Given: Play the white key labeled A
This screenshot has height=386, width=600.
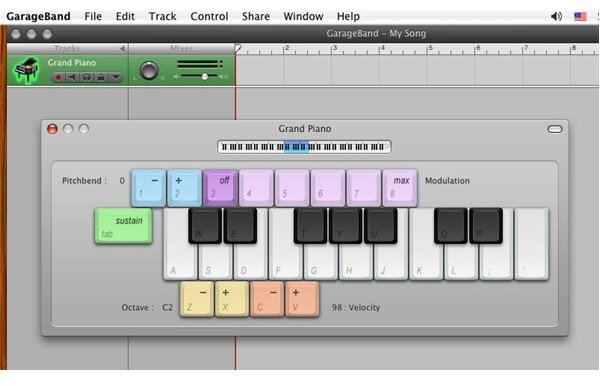Looking at the screenshot, I should click(x=180, y=262).
